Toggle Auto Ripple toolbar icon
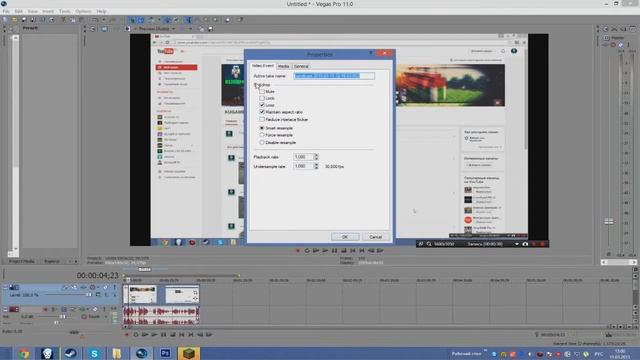Viewport: 640px width, 360px height. pyautogui.click(x=150, y=20)
